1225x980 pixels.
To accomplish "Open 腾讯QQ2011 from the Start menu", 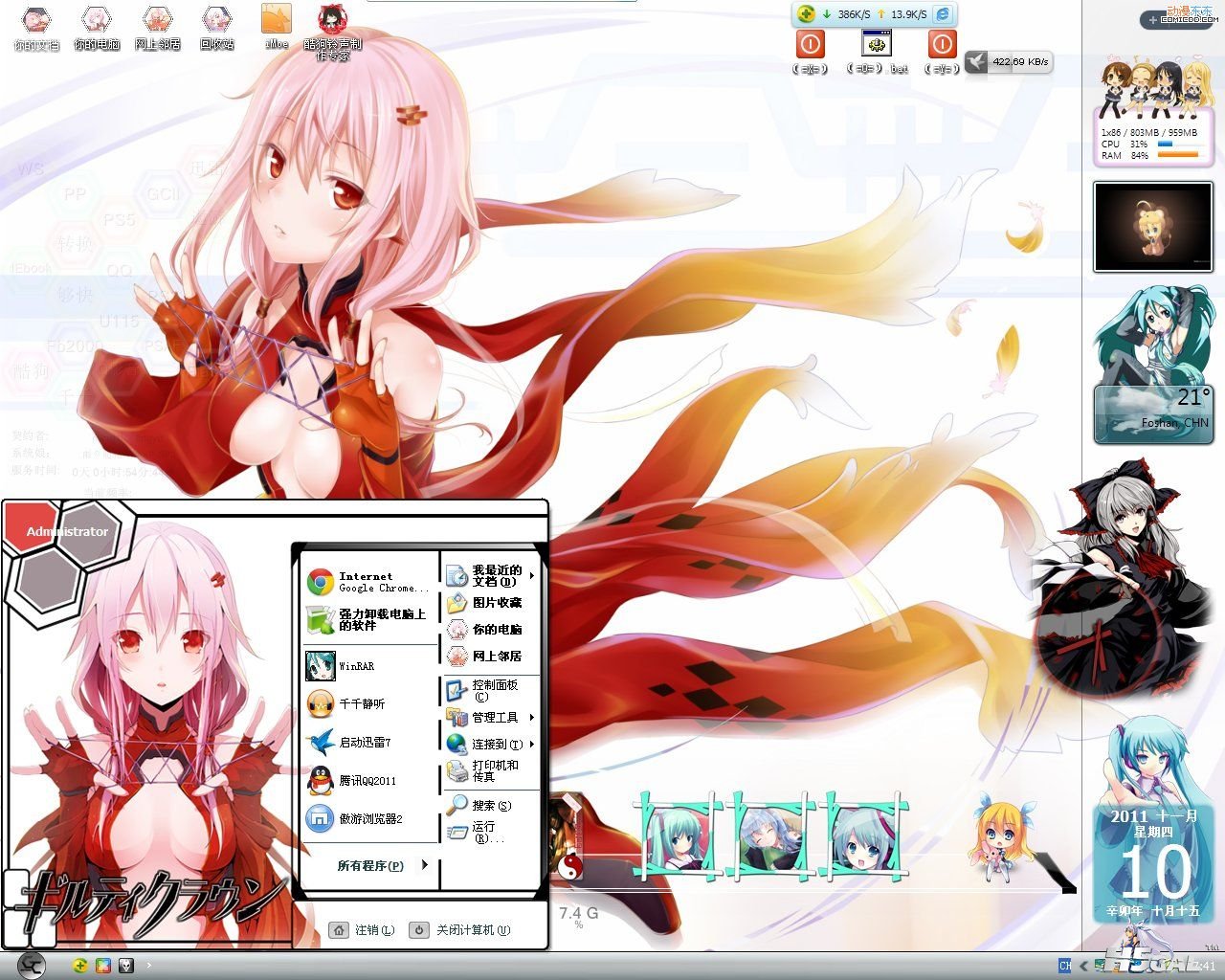I will click(x=366, y=781).
